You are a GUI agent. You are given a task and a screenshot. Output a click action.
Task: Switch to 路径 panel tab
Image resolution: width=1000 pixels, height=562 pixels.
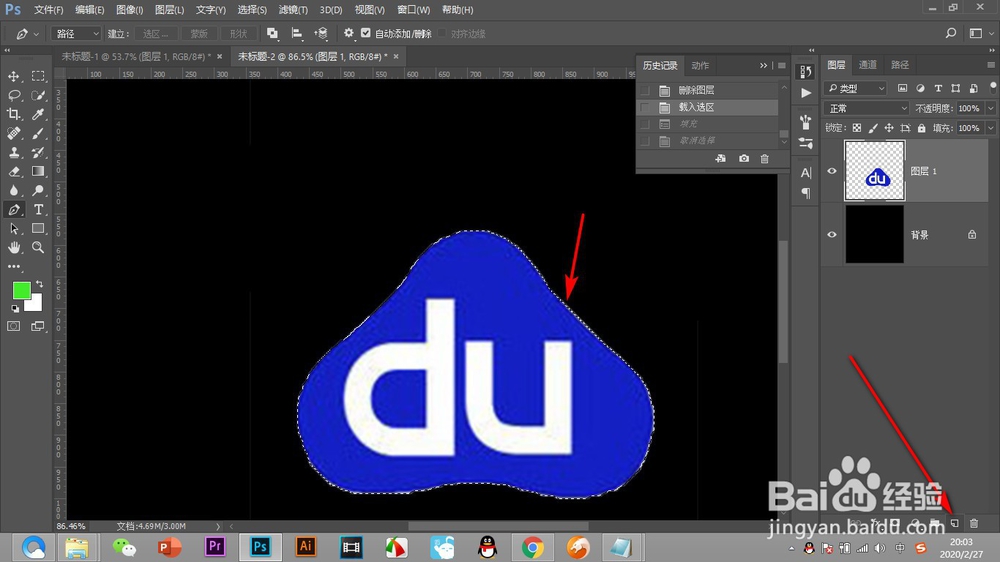(x=900, y=64)
